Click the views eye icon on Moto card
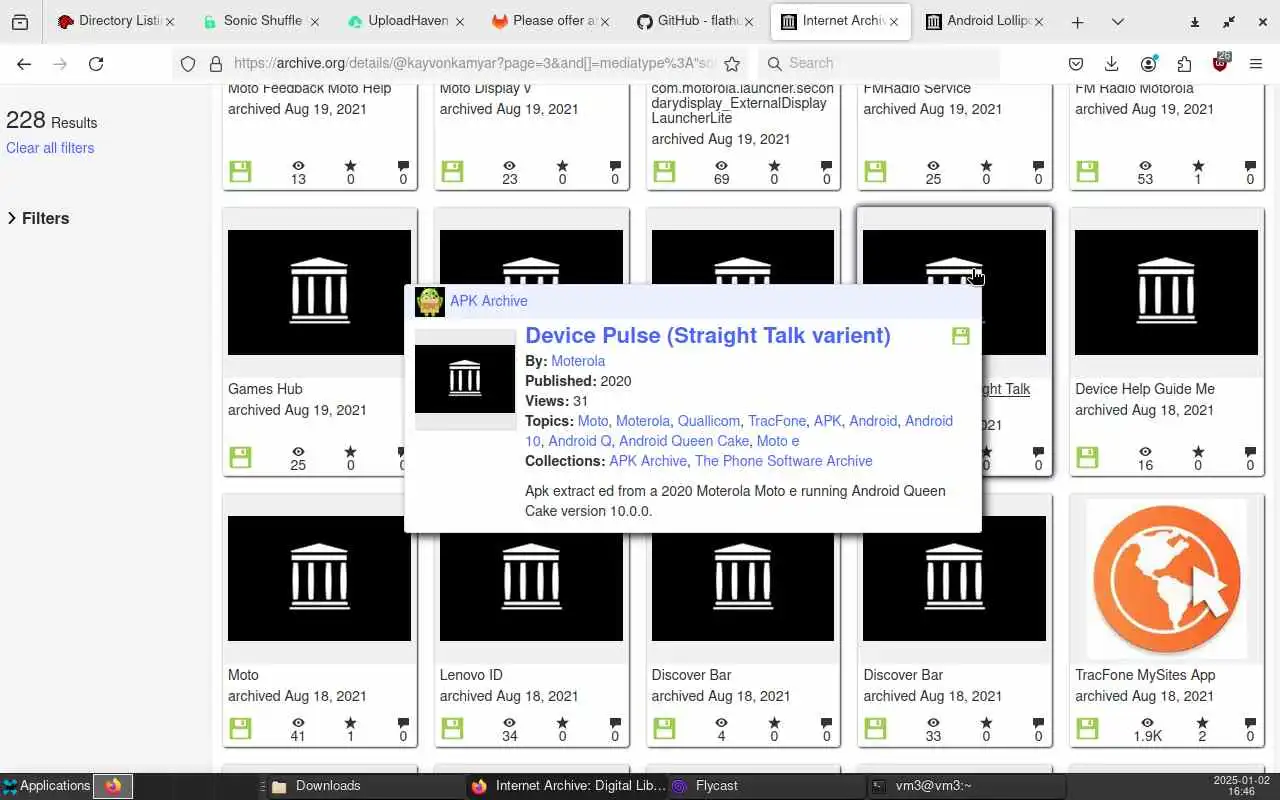This screenshot has height=800, width=1280. pos(298,723)
